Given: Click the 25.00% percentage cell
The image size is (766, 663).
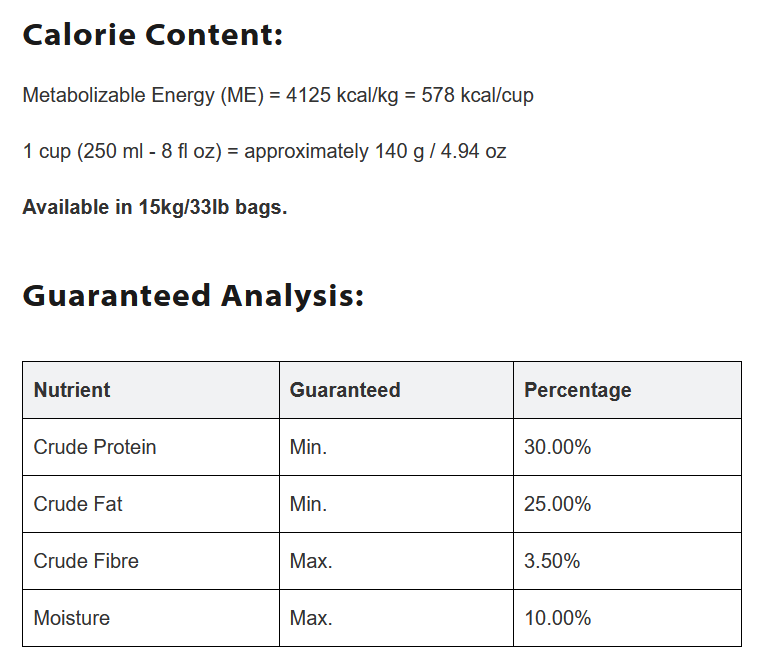Looking at the screenshot, I should 558,504.
